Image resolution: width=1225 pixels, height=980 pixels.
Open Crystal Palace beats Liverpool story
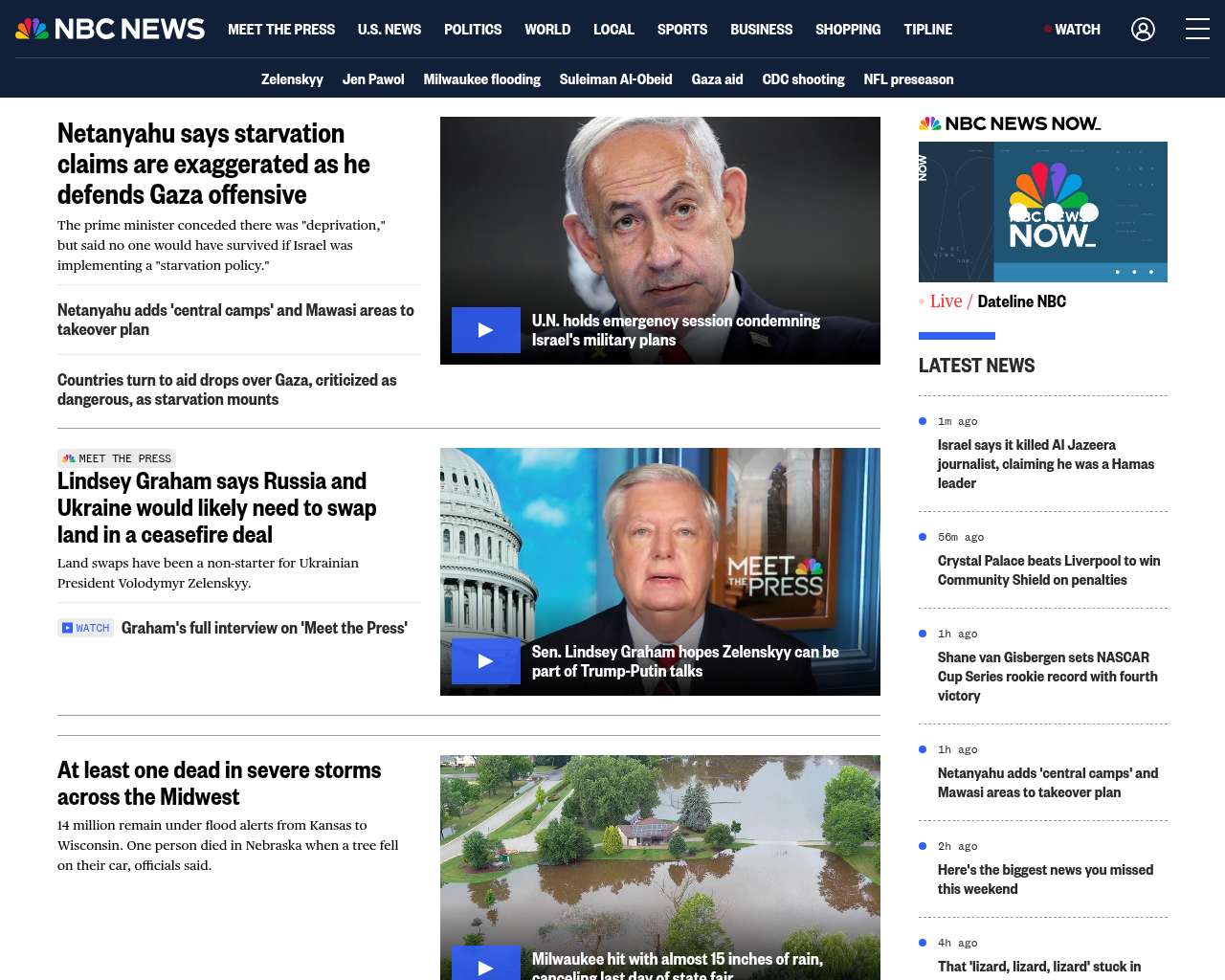point(1049,570)
